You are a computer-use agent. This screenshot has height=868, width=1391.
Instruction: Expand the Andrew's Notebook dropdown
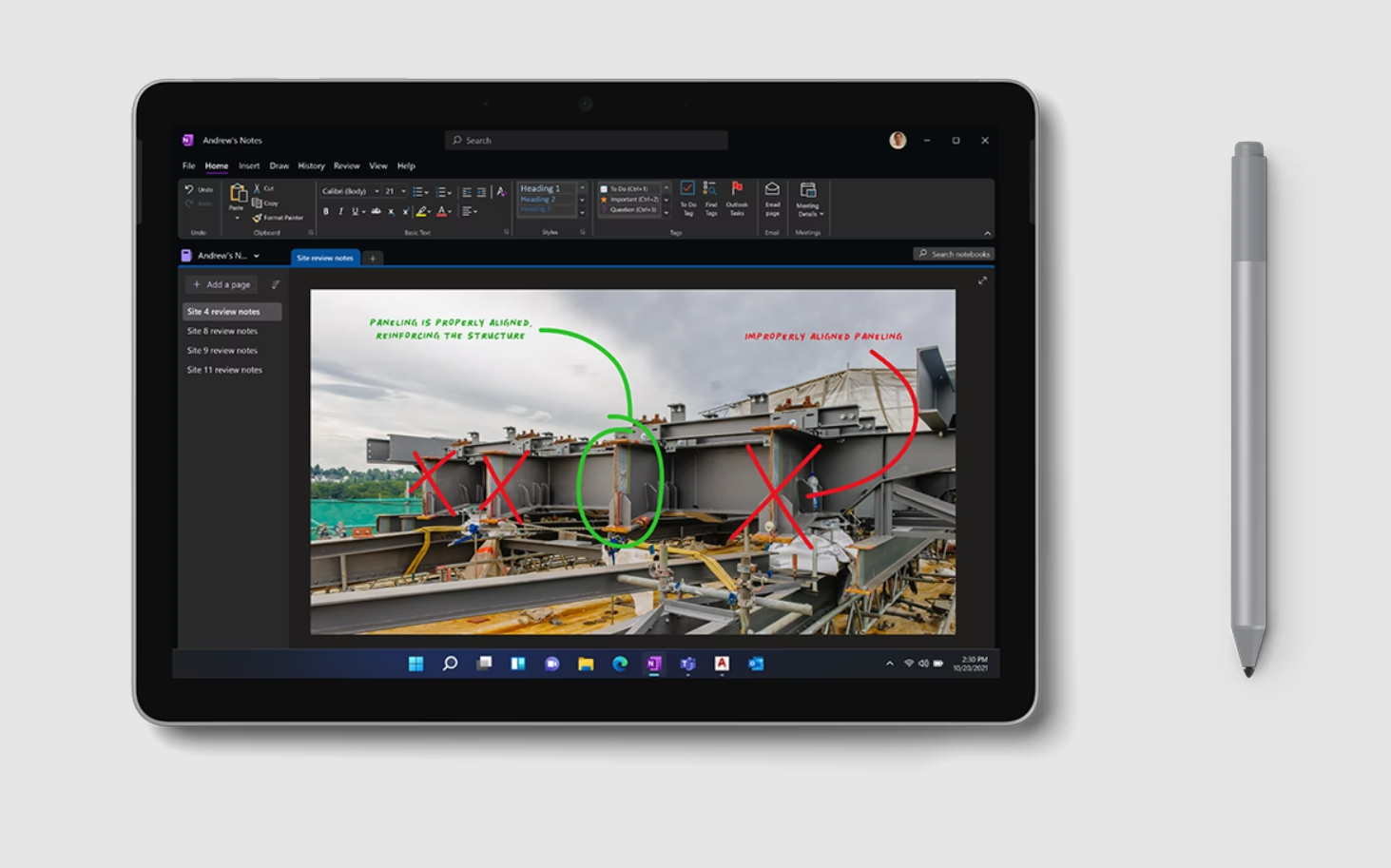pos(256,256)
